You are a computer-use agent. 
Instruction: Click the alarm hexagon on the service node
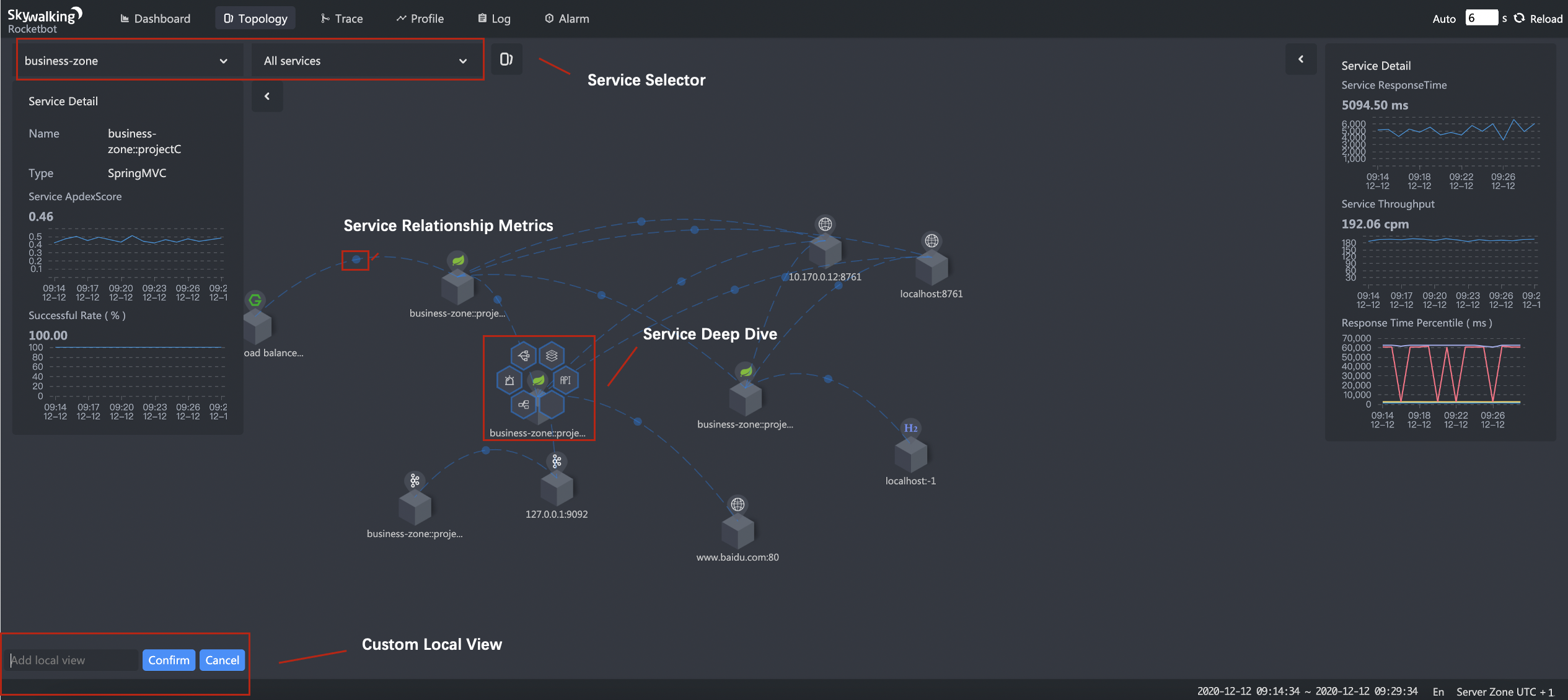(x=509, y=380)
